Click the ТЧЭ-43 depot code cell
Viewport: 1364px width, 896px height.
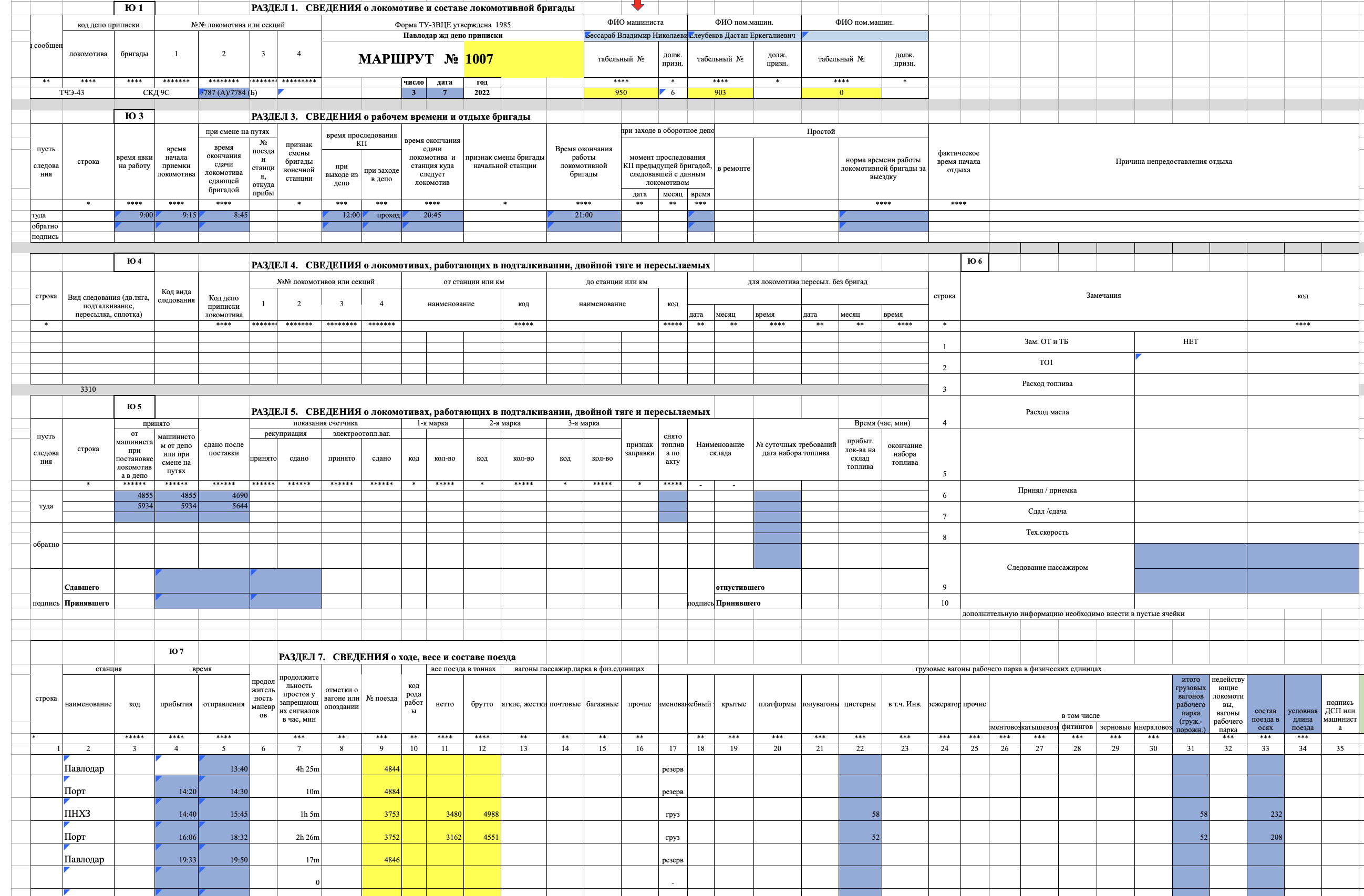[x=71, y=93]
